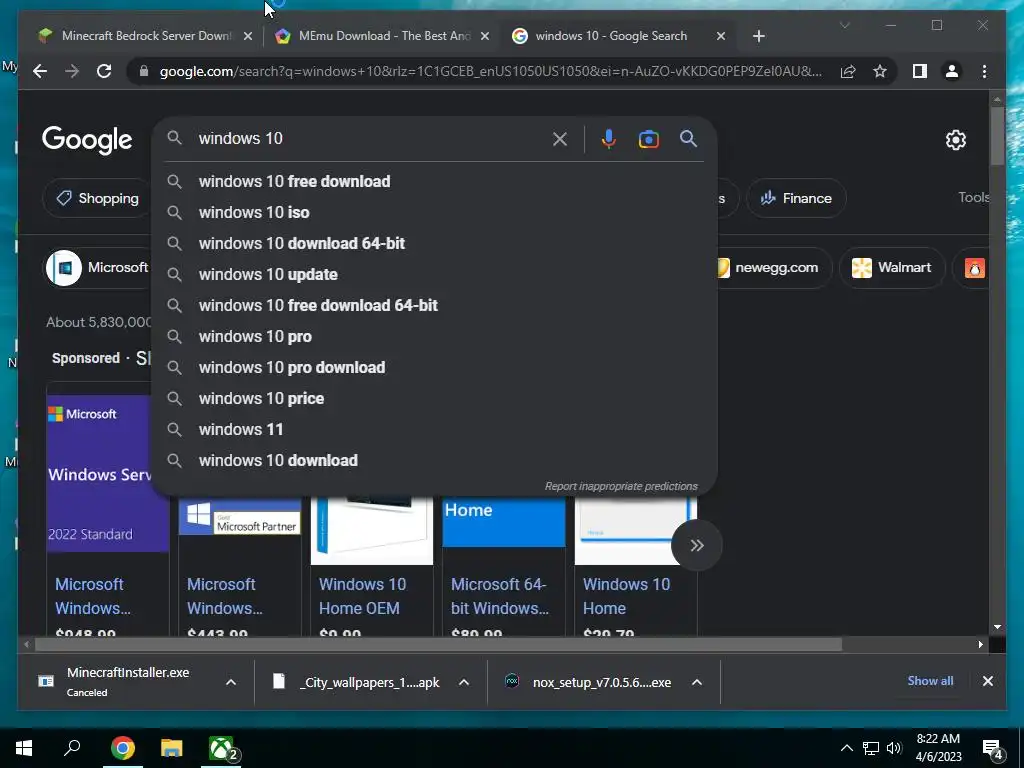Open Chrome side panel
Screen dimensions: 1024x768
(x=920, y=71)
